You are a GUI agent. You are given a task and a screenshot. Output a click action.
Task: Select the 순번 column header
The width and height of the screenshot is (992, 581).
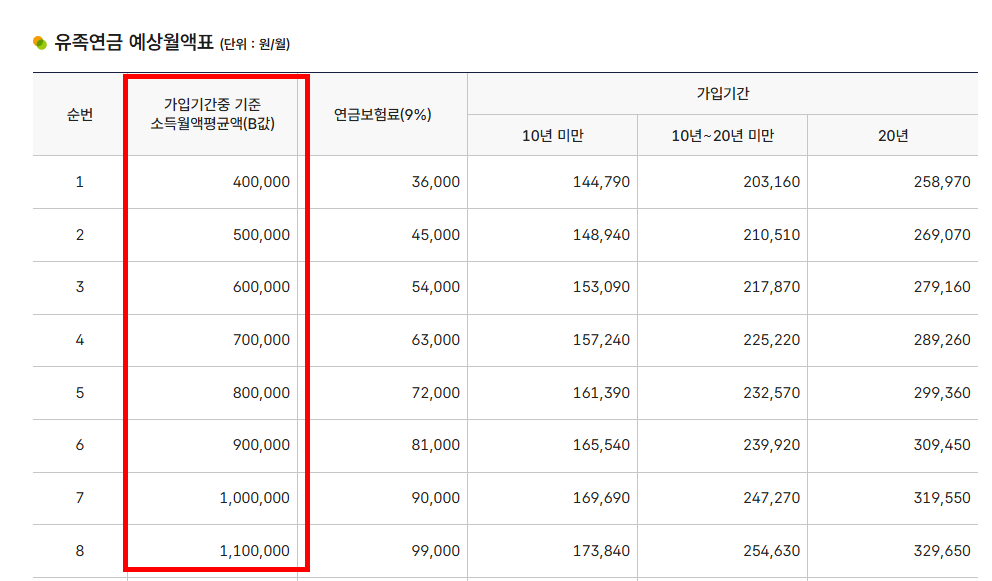74,114
